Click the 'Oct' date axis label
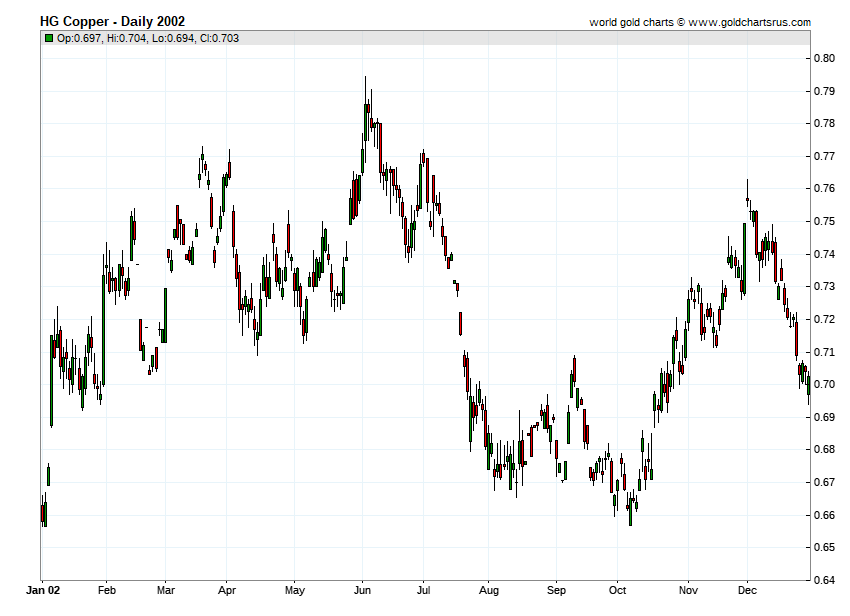 [x=617, y=590]
